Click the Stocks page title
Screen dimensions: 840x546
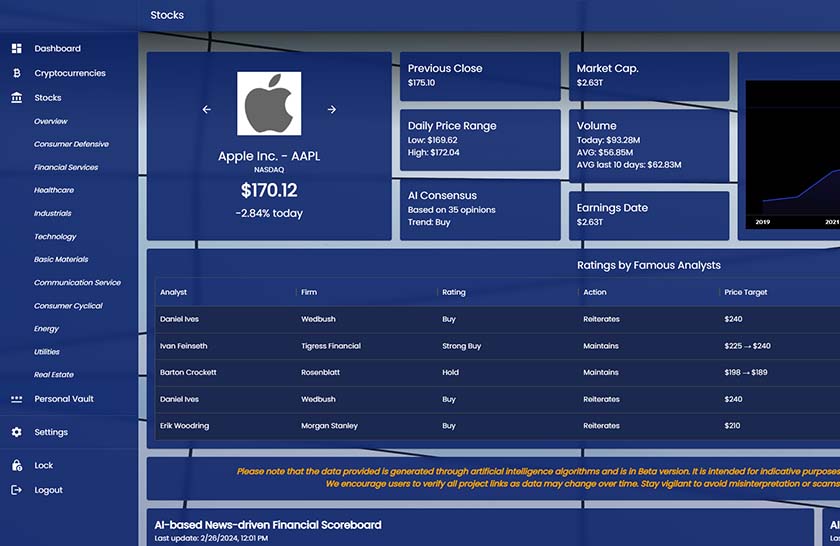coord(167,15)
